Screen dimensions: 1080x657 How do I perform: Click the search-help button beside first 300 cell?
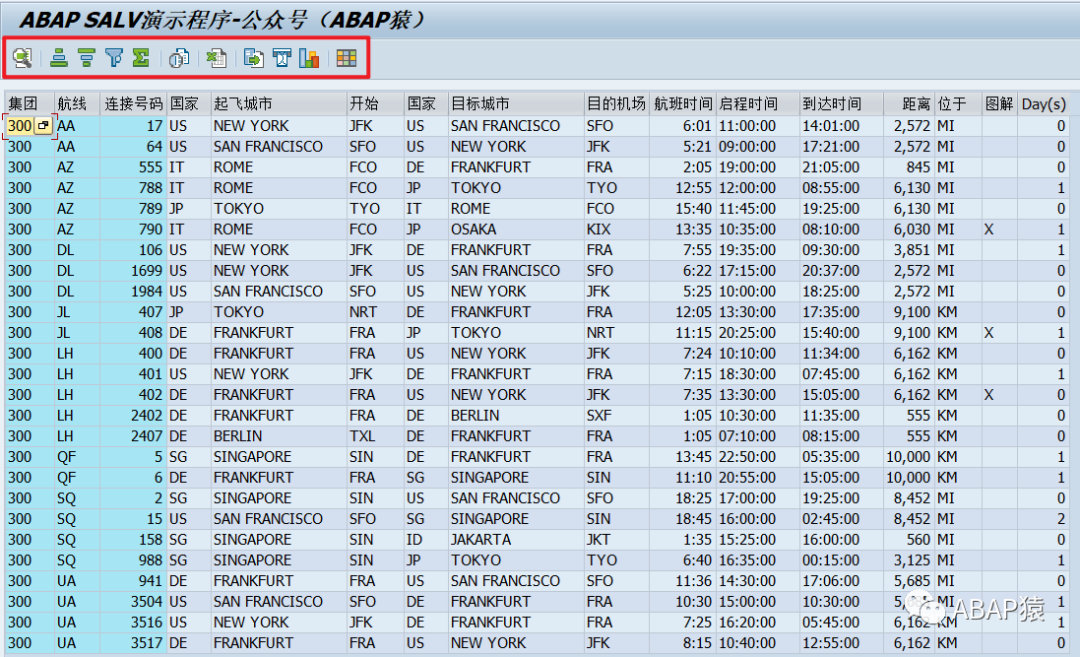[x=44, y=126]
